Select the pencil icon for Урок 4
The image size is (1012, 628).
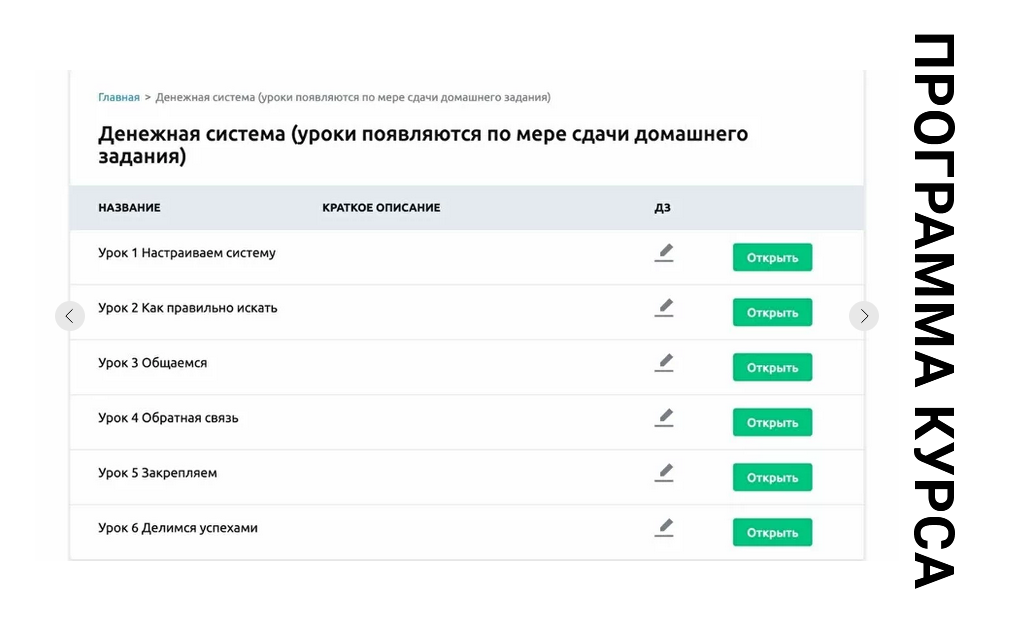664,418
